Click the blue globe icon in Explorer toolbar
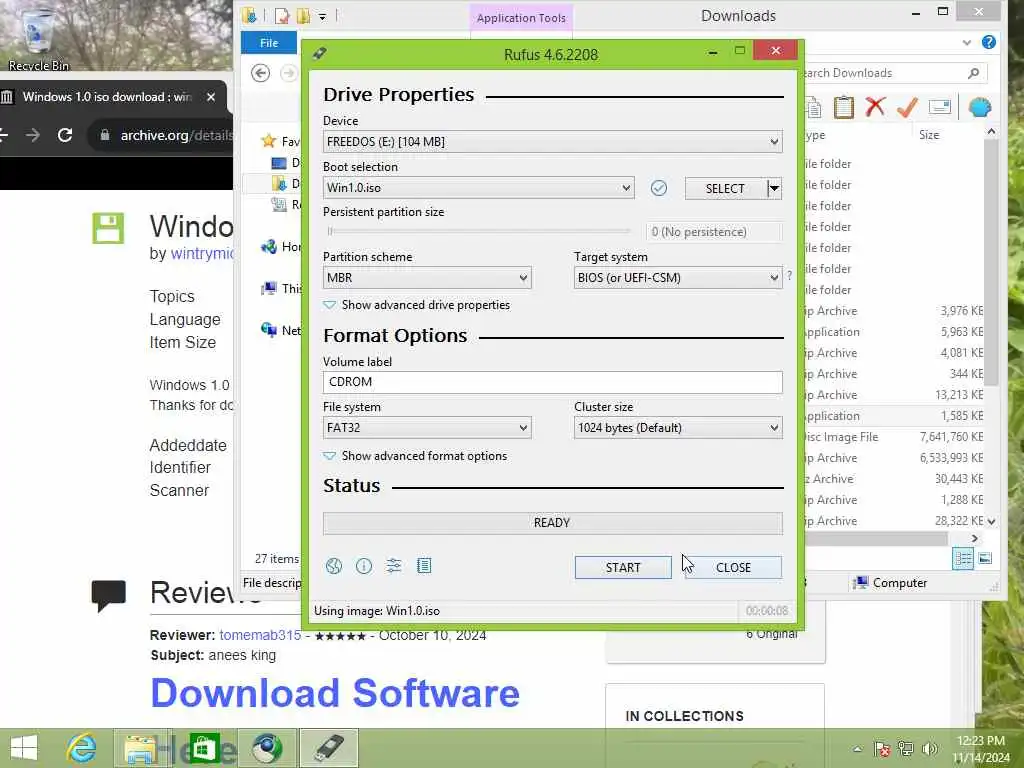The width and height of the screenshot is (1024, 768). 980,106
